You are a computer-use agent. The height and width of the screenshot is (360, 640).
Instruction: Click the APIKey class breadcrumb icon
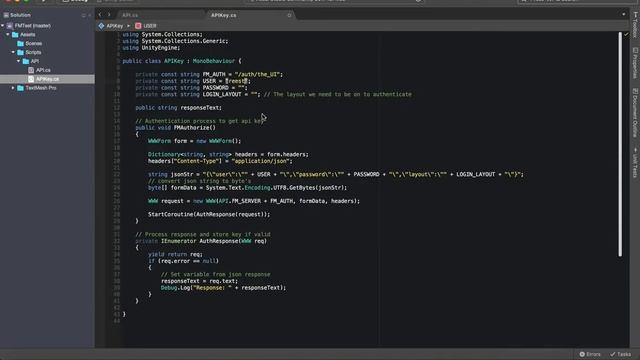pyautogui.click(x=101, y=26)
